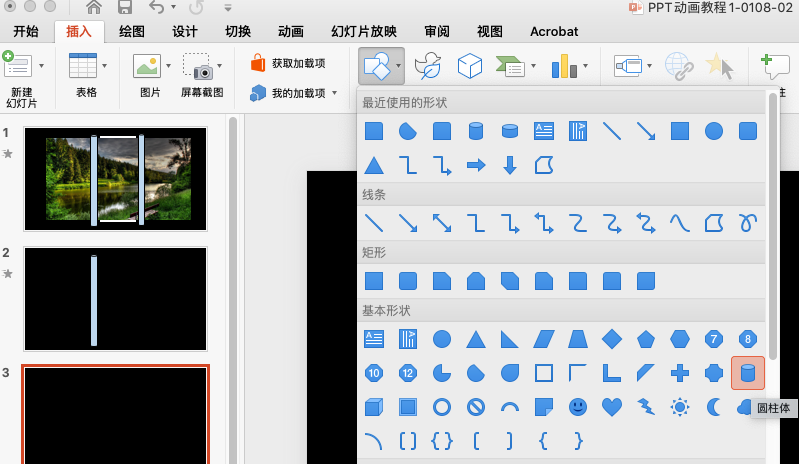Select the diamond shape
The image size is (799, 464).
[x=611, y=339]
